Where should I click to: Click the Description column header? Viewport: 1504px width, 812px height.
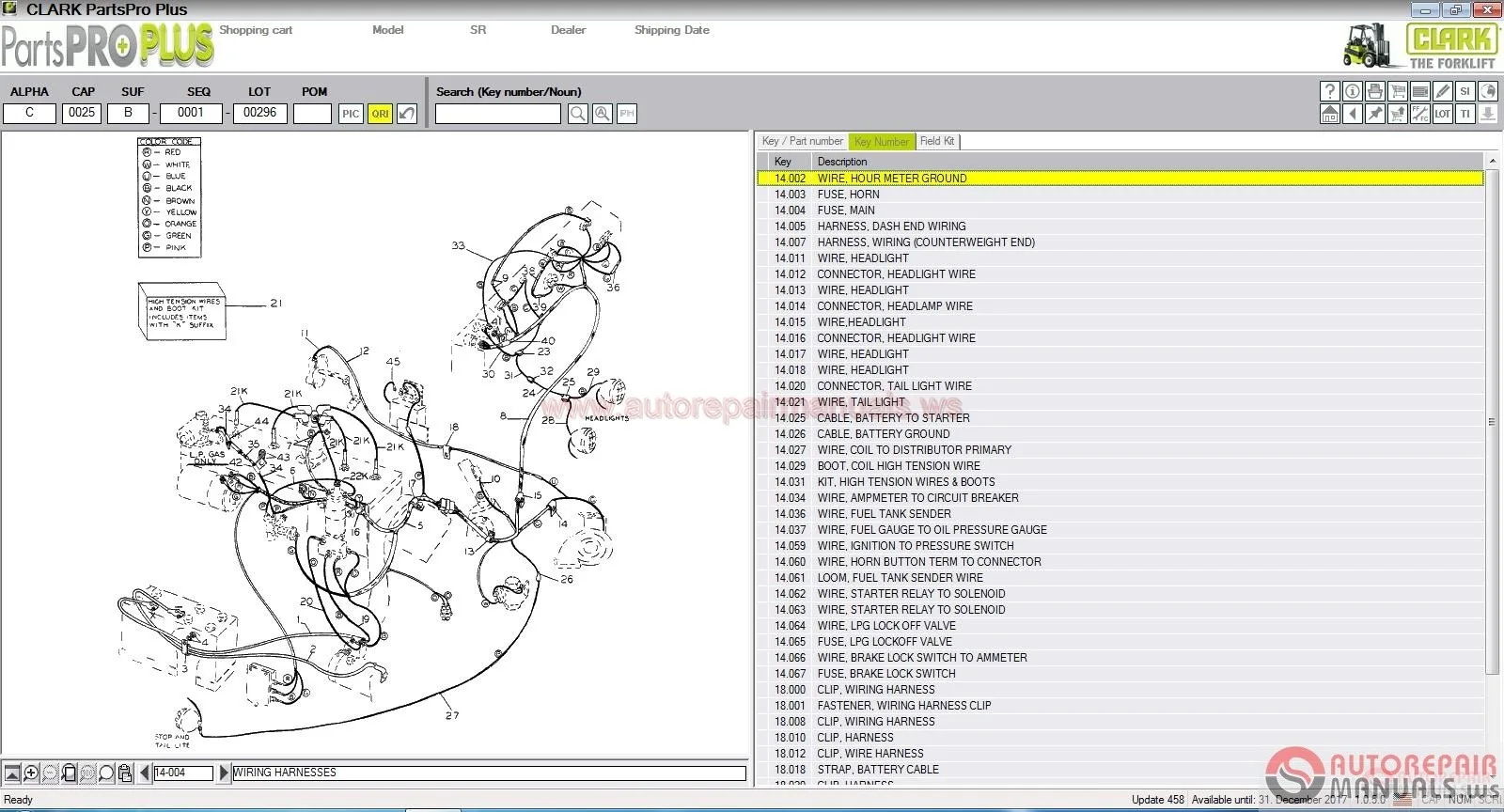coord(1147,162)
